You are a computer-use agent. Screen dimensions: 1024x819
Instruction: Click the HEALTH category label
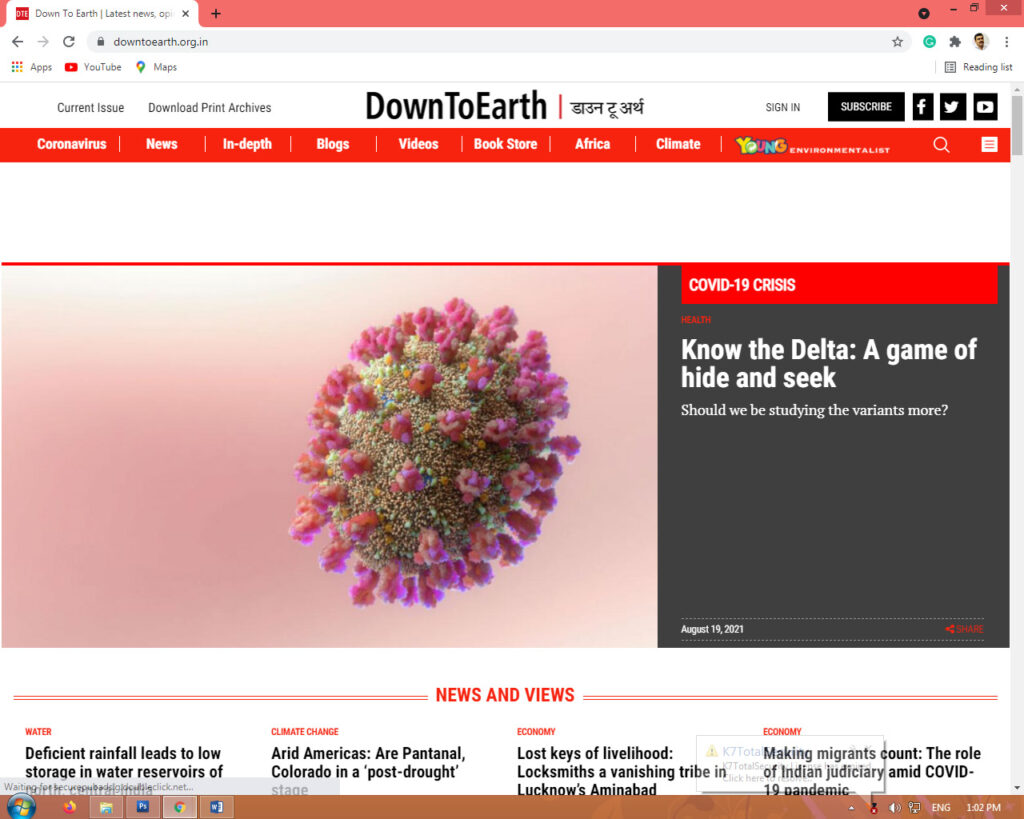pyautogui.click(x=696, y=320)
